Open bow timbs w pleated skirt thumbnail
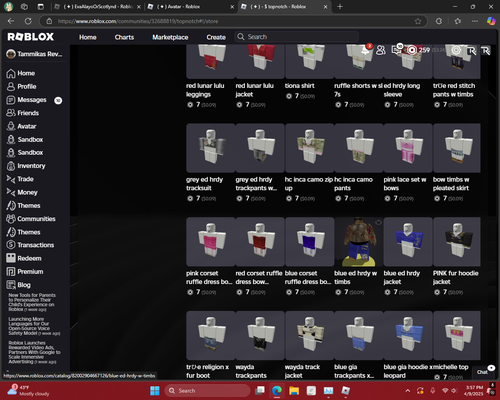Screen dimensions: 500x400 (457, 148)
